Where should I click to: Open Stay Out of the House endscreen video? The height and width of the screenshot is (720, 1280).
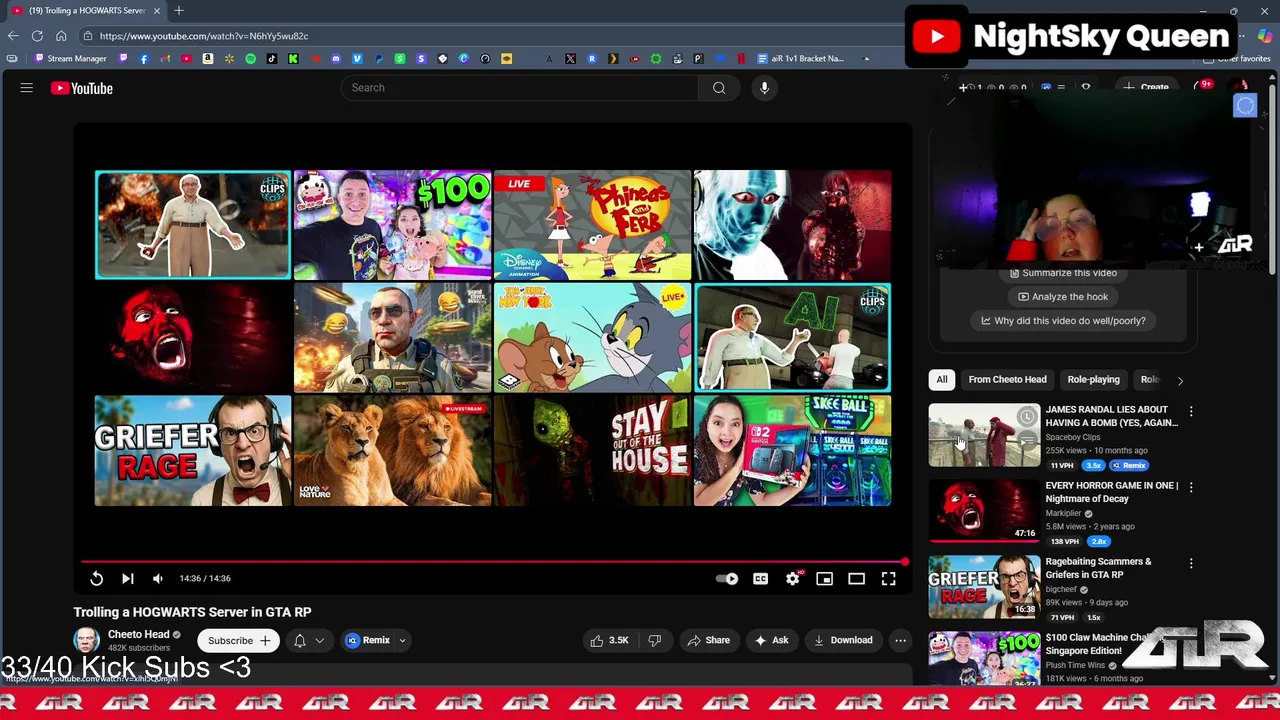[x=592, y=451]
